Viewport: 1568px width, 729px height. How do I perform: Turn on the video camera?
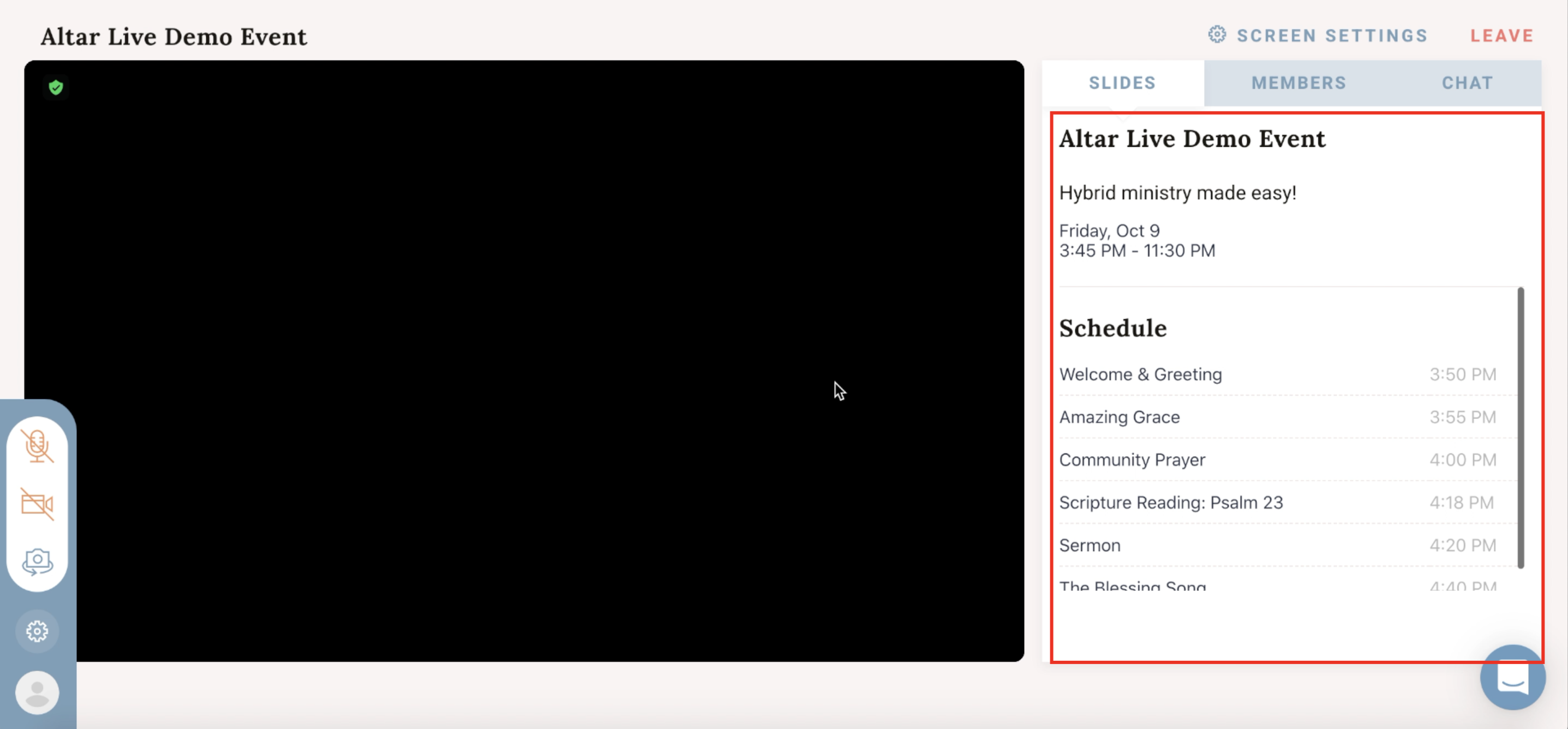pyautogui.click(x=37, y=504)
